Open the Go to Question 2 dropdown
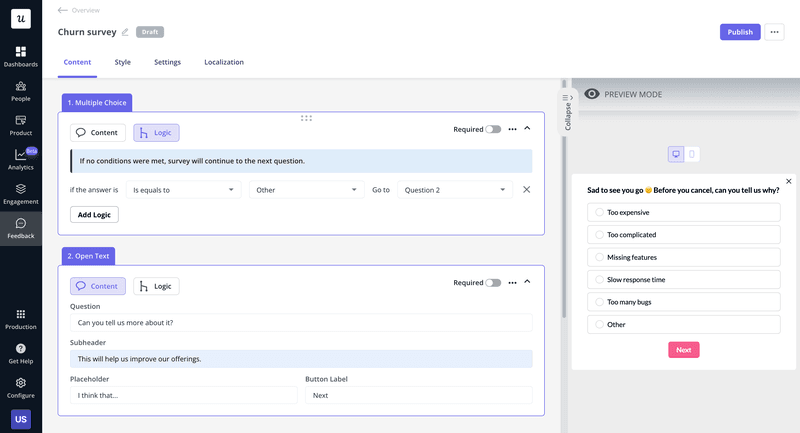 click(x=455, y=190)
